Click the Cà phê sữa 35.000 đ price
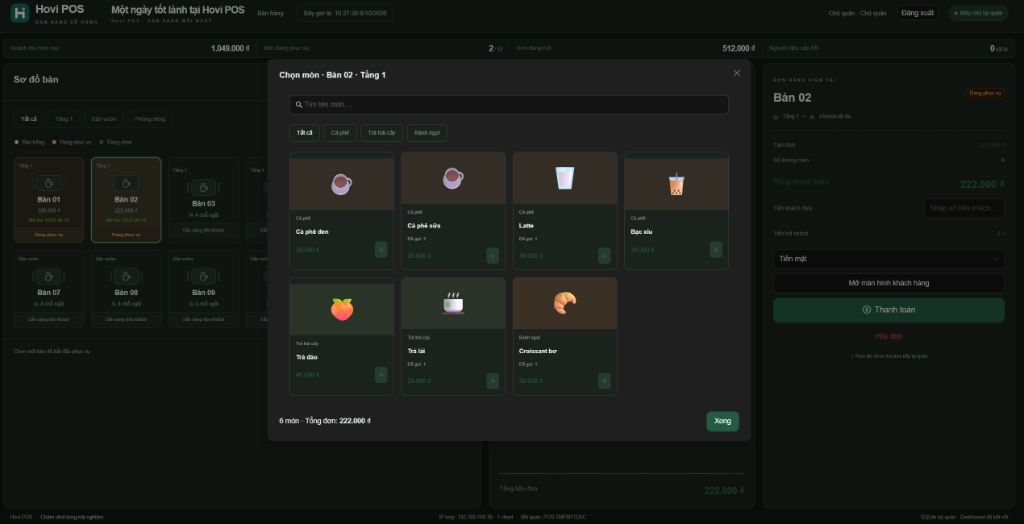 point(419,255)
